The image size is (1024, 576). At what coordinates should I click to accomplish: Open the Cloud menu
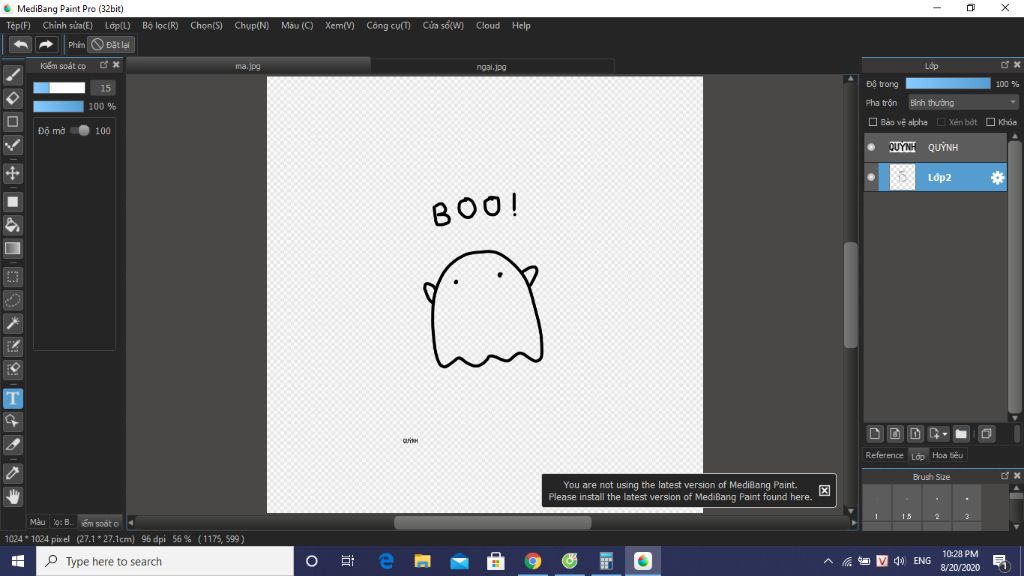(488, 25)
